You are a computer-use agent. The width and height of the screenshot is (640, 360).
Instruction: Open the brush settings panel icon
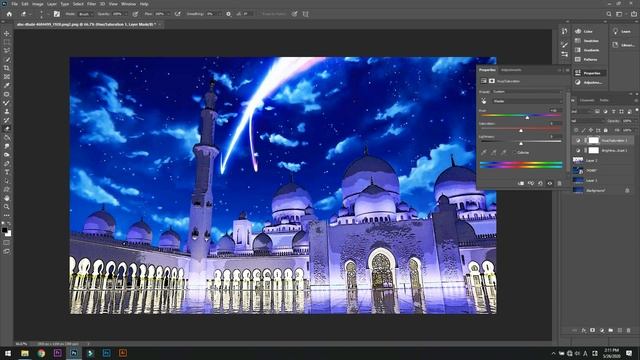tap(57, 14)
